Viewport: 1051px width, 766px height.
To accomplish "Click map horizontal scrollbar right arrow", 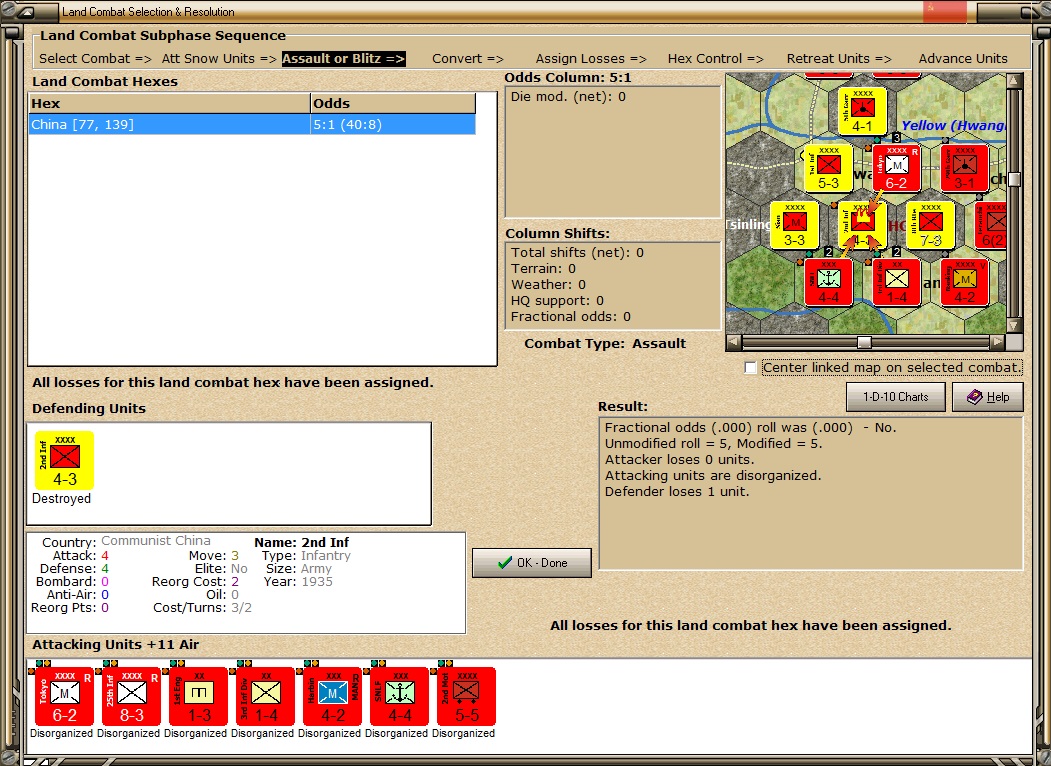I will 998,342.
